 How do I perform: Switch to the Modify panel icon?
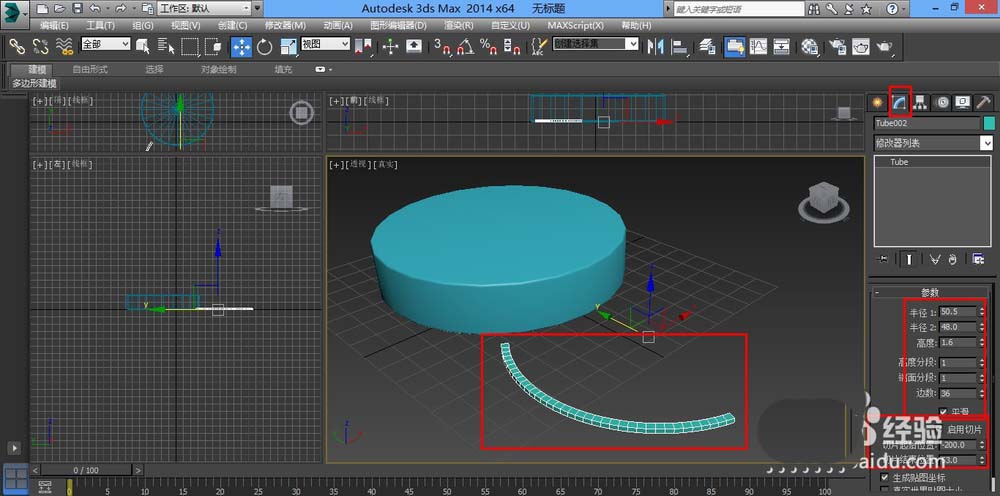(x=900, y=102)
